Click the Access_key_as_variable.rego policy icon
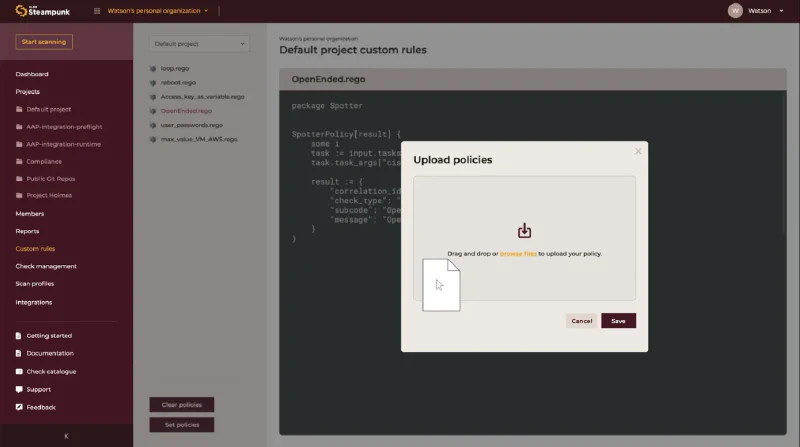This screenshot has height=447, width=800. 153,97
